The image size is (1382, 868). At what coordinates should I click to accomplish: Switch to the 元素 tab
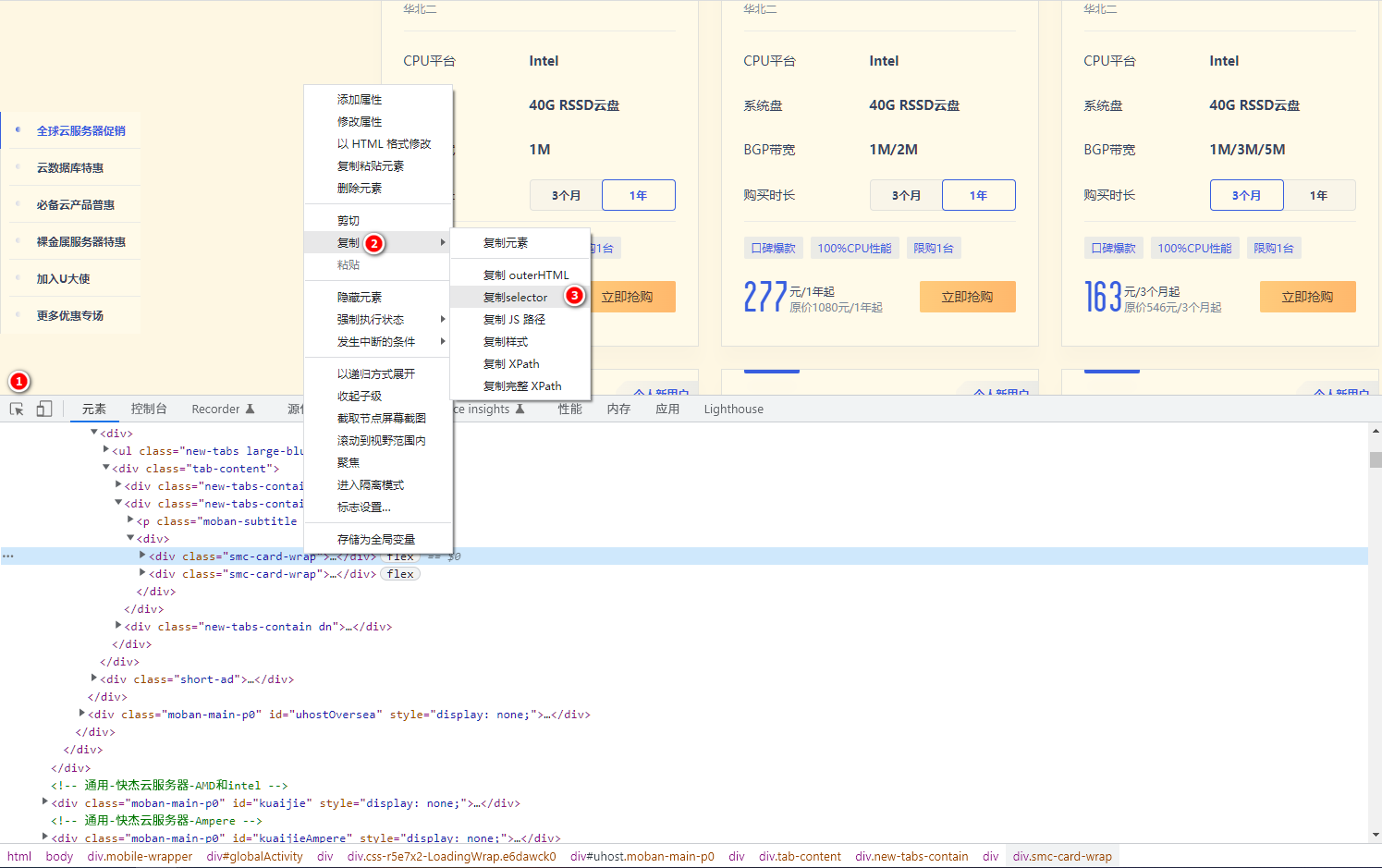coord(94,409)
